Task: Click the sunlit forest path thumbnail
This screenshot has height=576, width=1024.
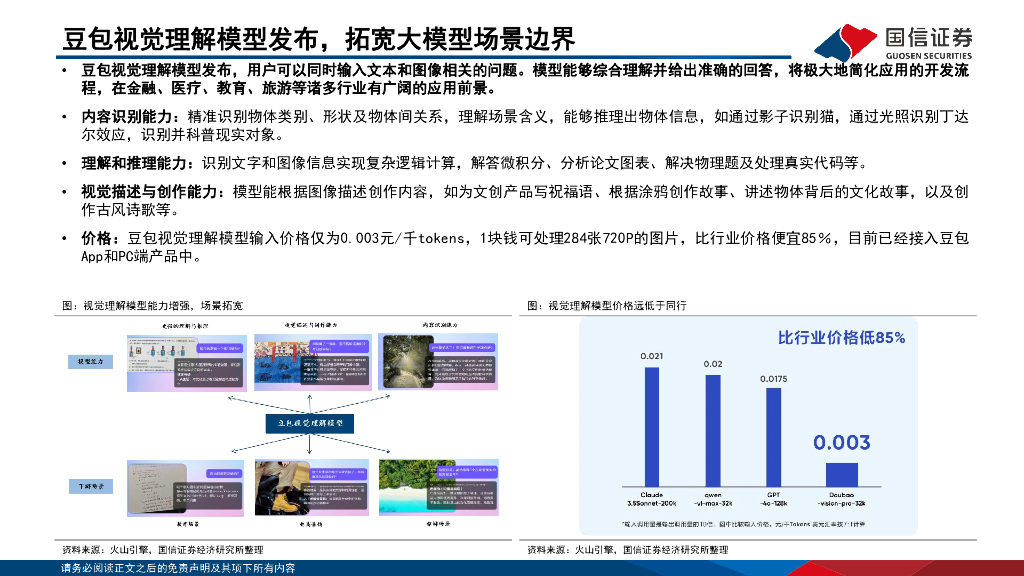Action: click(438, 362)
